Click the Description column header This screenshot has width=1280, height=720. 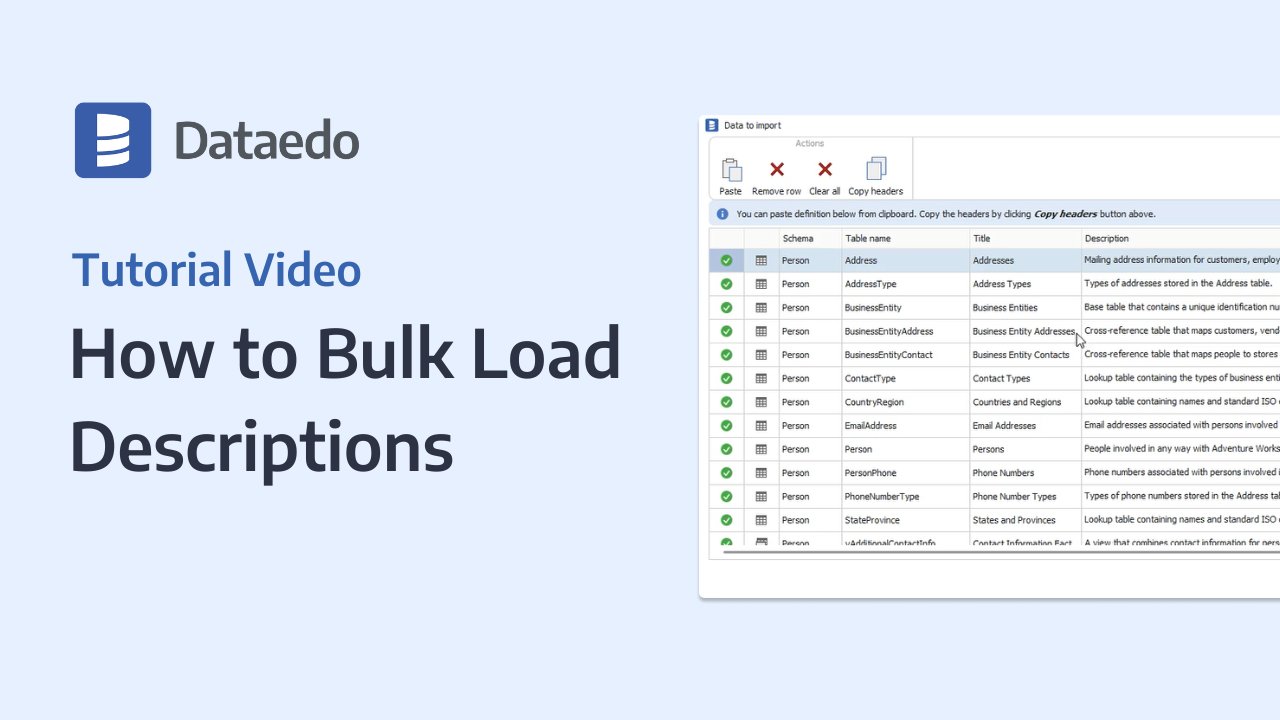click(1106, 239)
